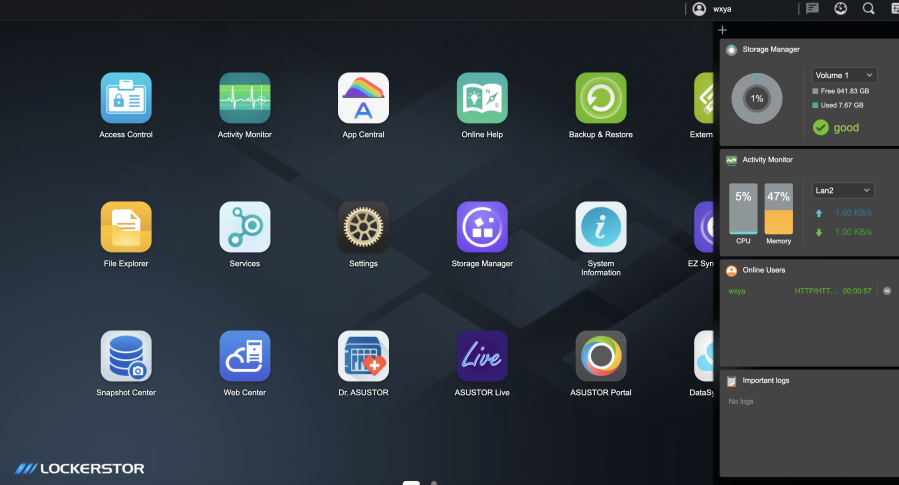Switch to the second desktop page dot
The width and height of the screenshot is (899, 485).
(434, 482)
